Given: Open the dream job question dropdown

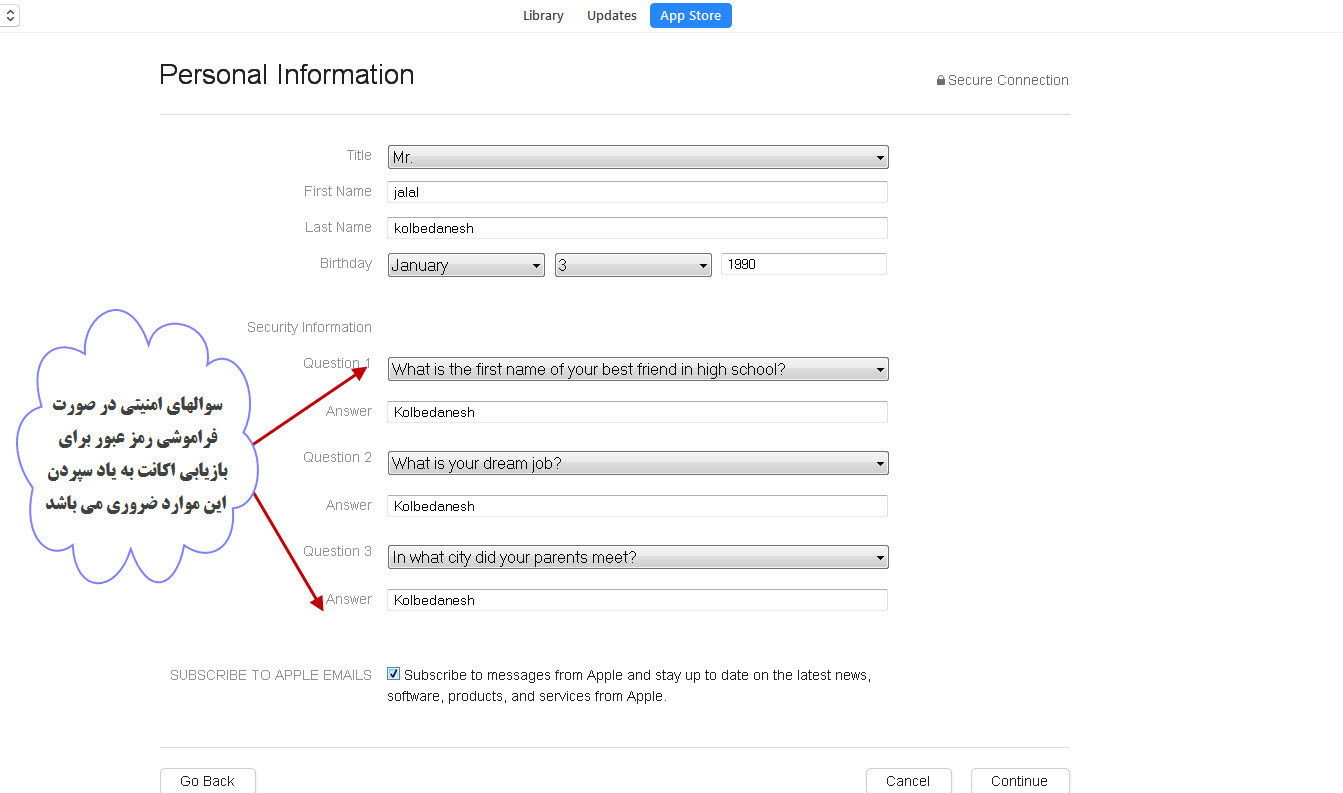Looking at the screenshot, I should [637, 464].
